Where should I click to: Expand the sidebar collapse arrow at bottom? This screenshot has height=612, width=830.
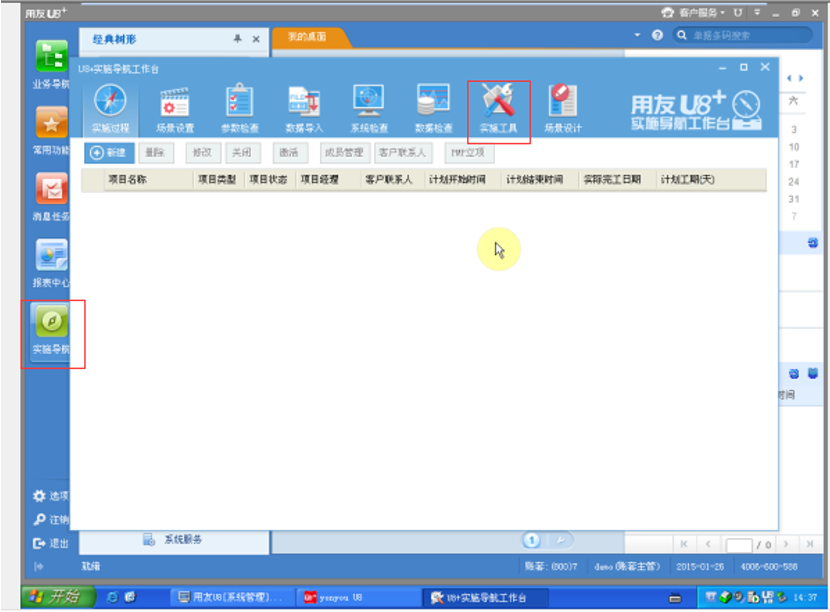pyautogui.click(x=38, y=567)
